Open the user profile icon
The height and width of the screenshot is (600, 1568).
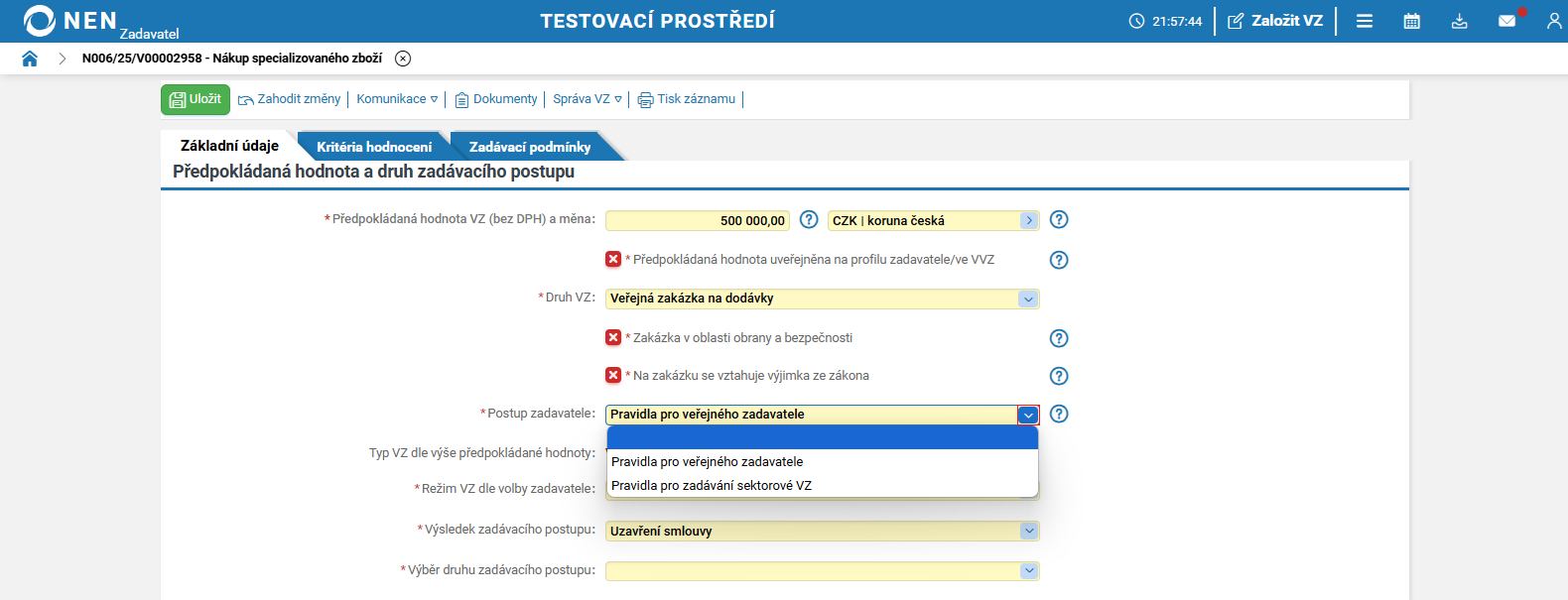tap(1553, 21)
